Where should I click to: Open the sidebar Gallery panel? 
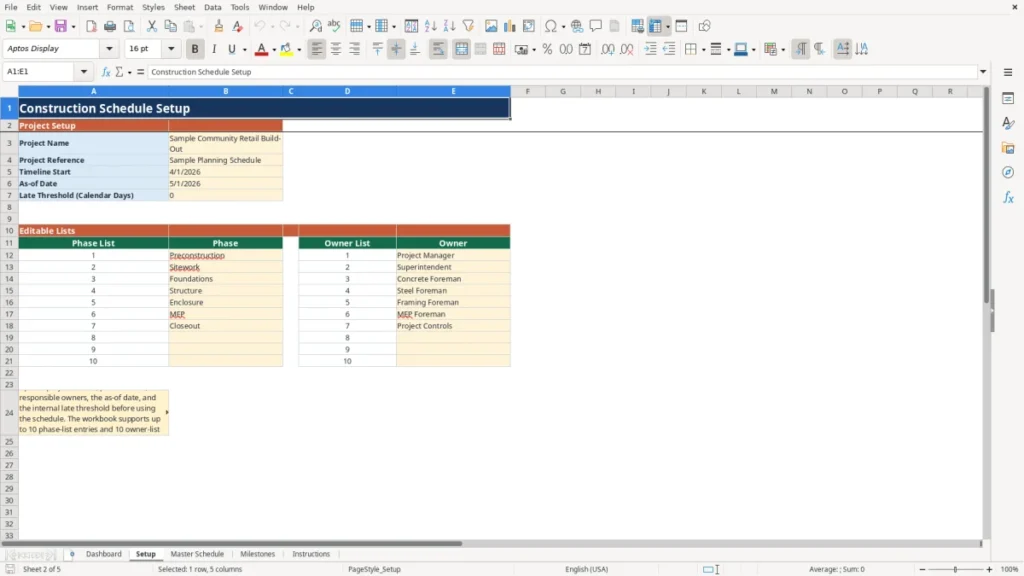pos(1008,148)
